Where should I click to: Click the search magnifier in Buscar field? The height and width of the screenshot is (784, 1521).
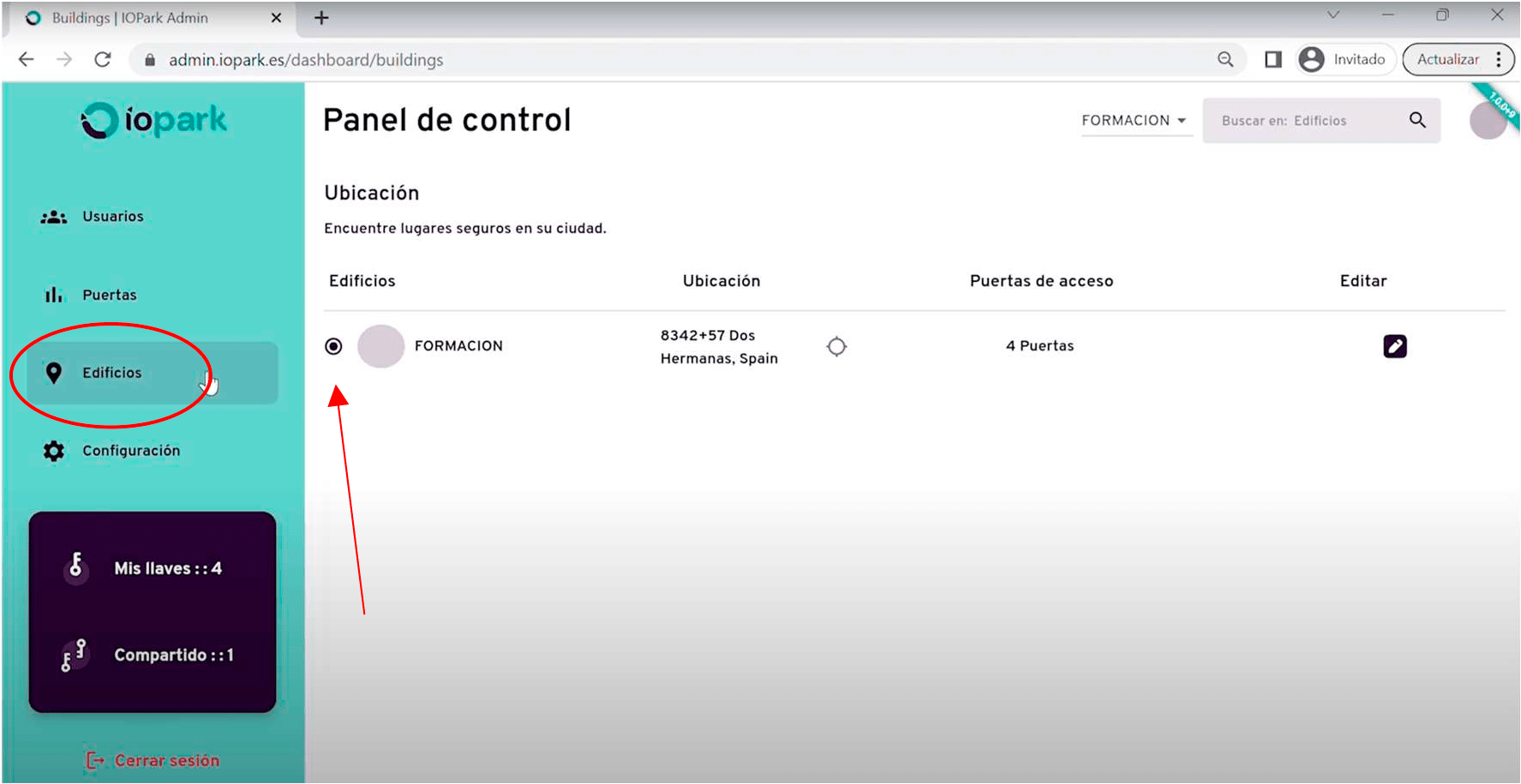click(x=1417, y=120)
